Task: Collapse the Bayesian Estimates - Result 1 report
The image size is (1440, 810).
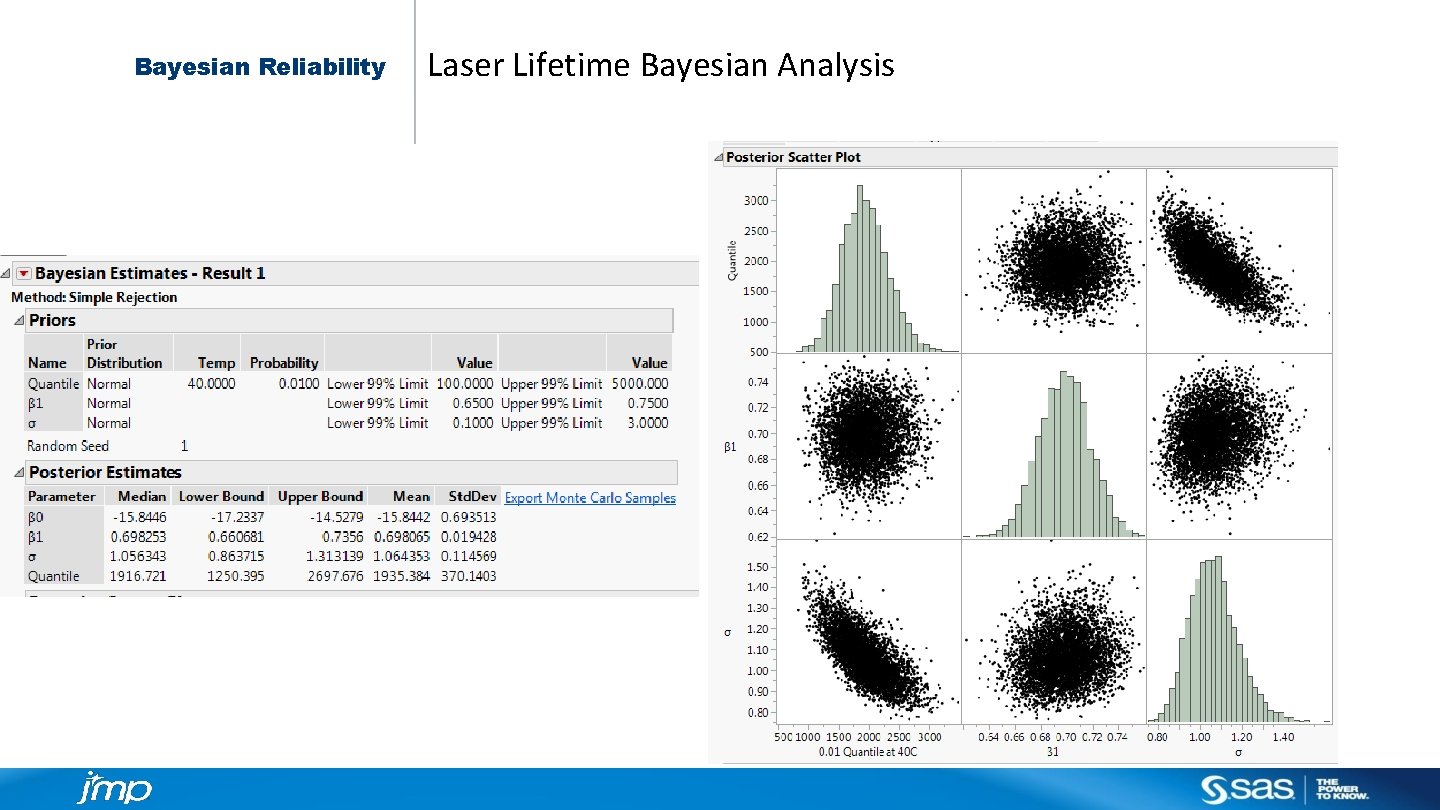Action: pyautogui.click(x=7, y=272)
